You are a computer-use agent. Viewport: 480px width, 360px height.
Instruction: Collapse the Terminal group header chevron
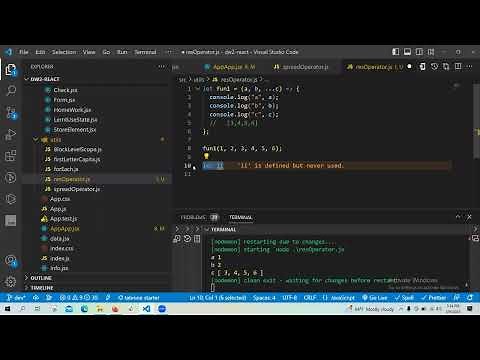pos(207,229)
